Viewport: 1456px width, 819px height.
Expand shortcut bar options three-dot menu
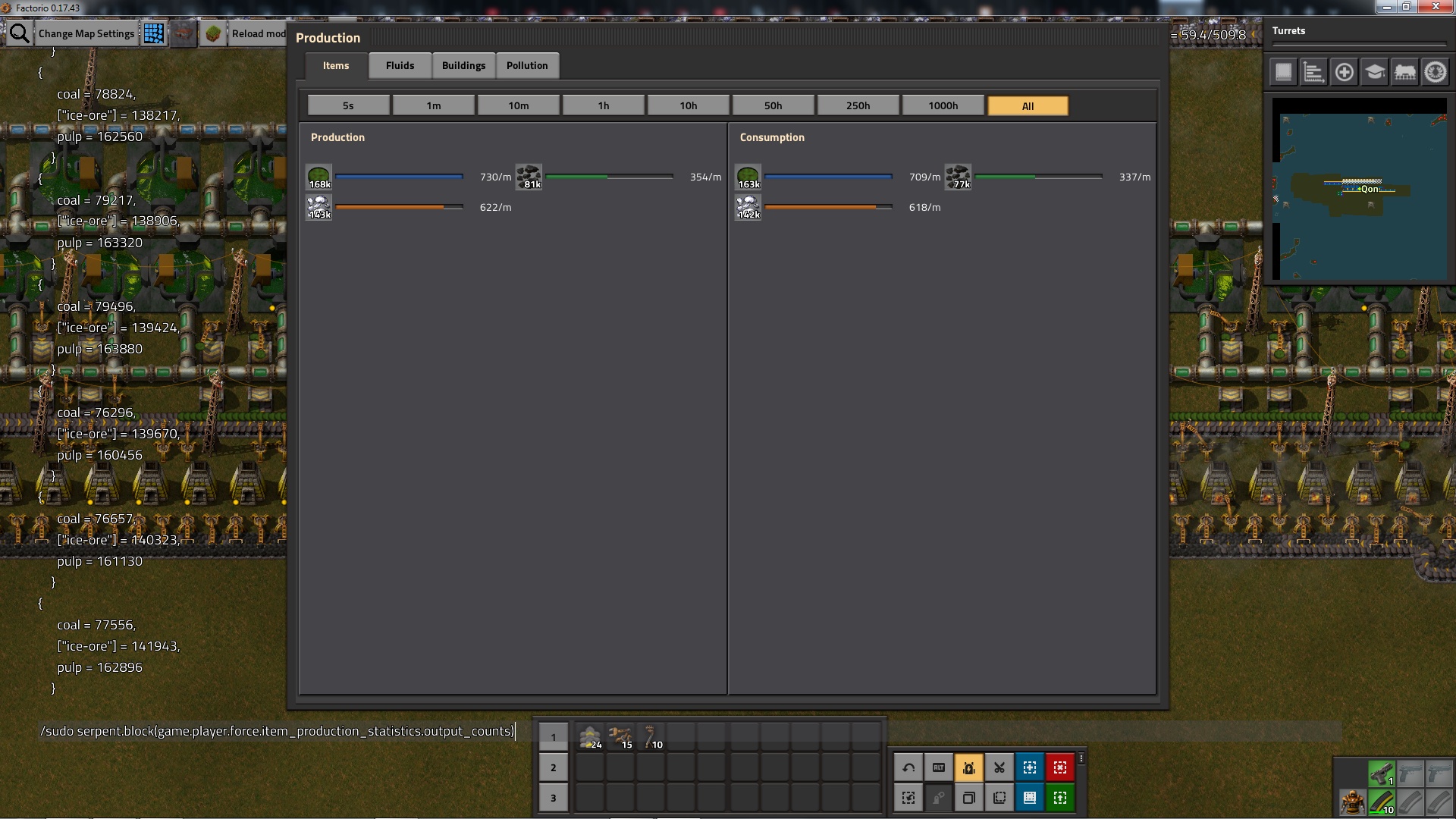[x=1081, y=758]
